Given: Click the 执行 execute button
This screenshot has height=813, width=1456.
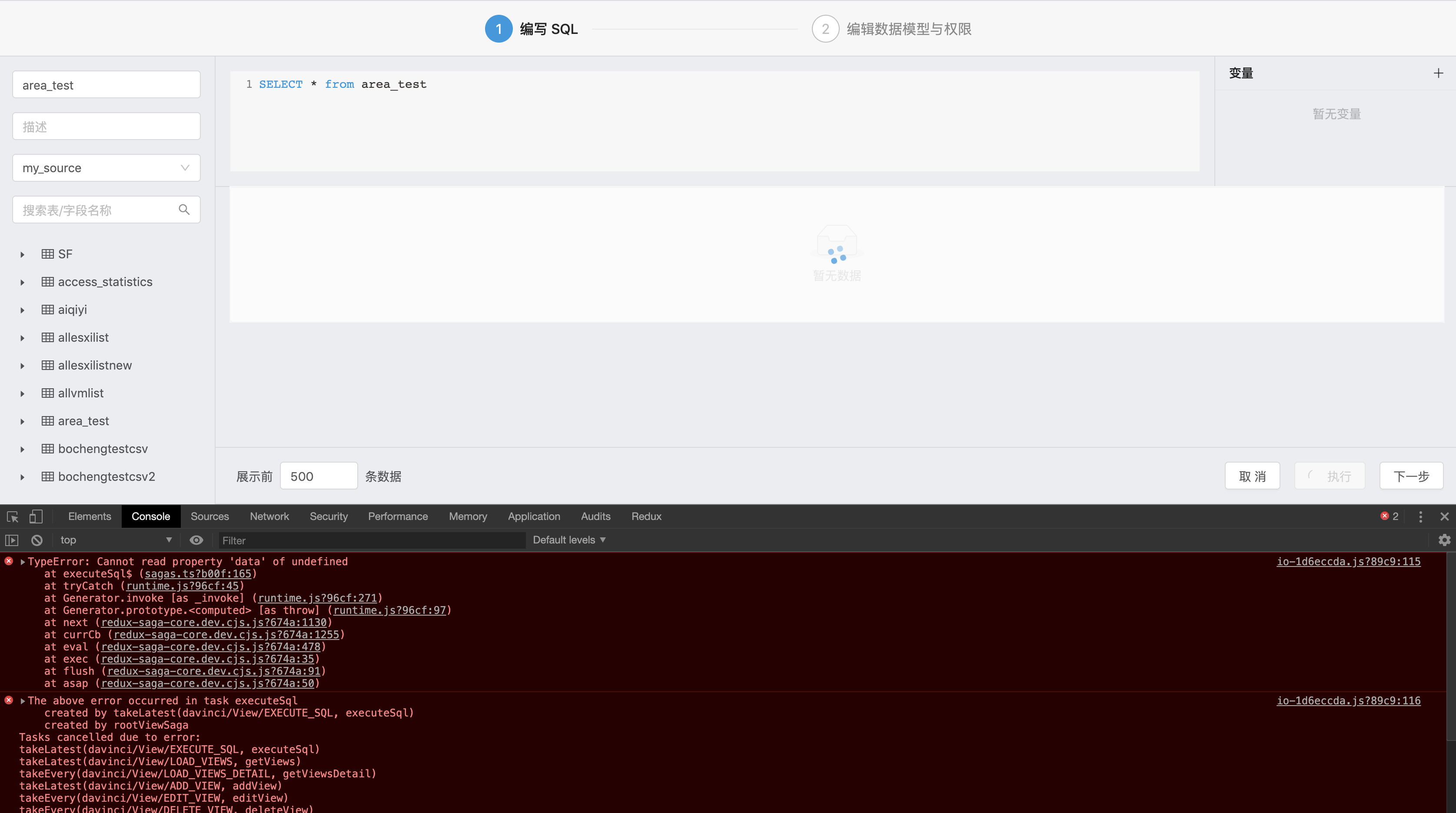Looking at the screenshot, I should coord(1330,476).
